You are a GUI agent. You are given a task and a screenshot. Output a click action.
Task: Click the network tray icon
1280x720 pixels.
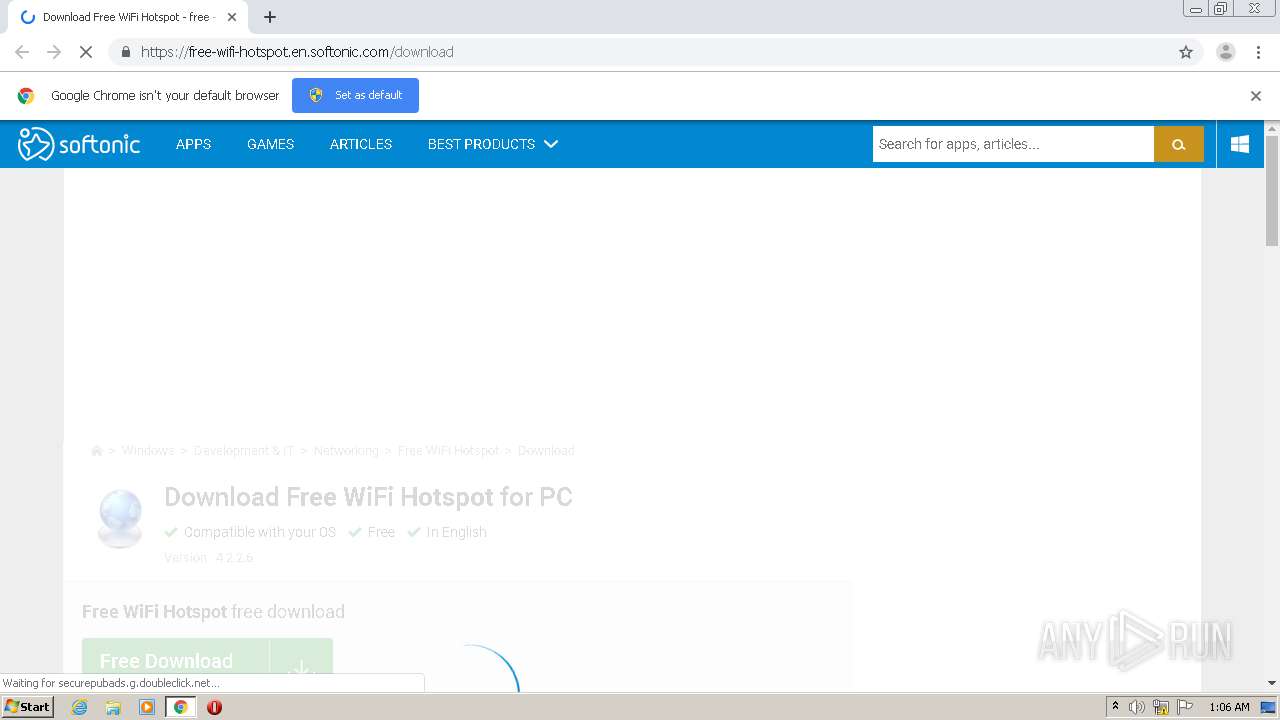[1161, 707]
